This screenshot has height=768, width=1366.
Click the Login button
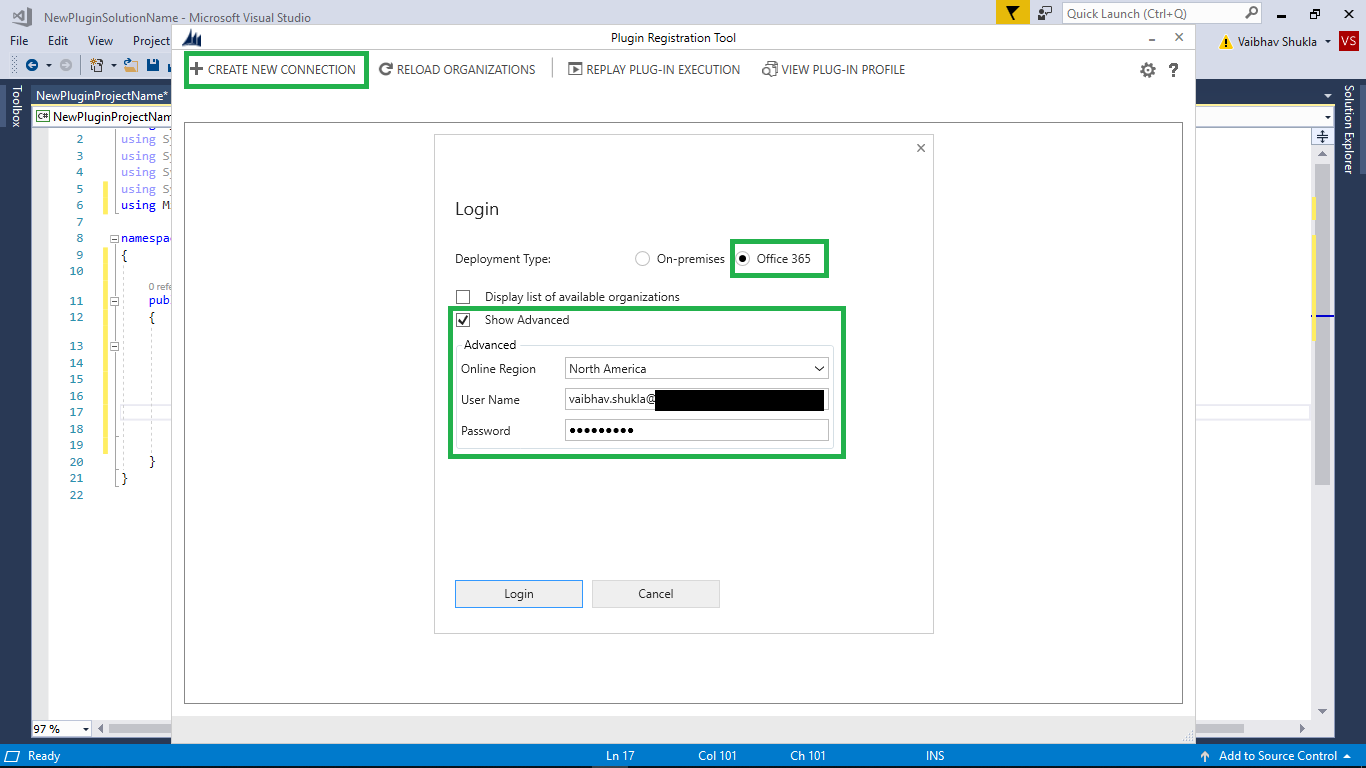point(518,593)
